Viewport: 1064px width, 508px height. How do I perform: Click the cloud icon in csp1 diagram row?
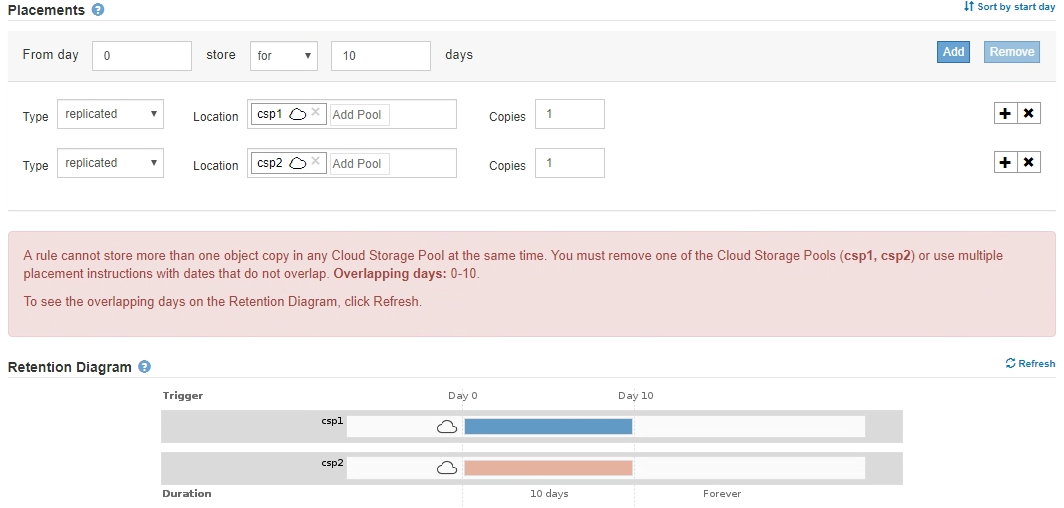447,427
